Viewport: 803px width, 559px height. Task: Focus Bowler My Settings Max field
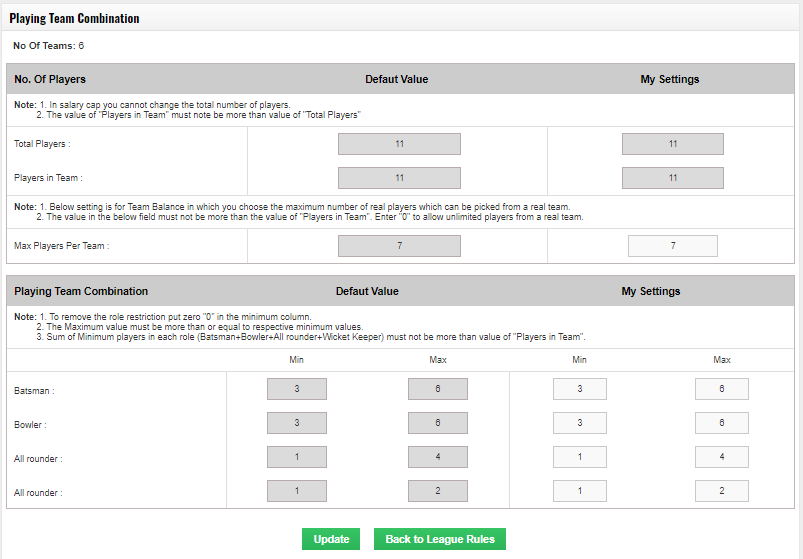(x=722, y=423)
